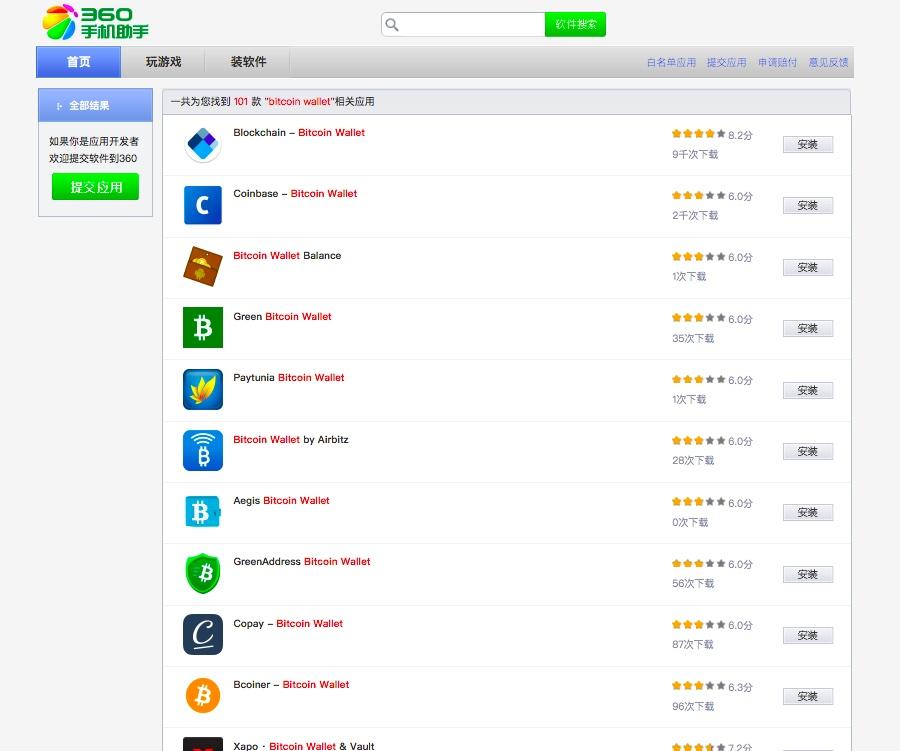
Task: Click Airbitz's 28次下载 text
Action: pyautogui.click(x=693, y=460)
